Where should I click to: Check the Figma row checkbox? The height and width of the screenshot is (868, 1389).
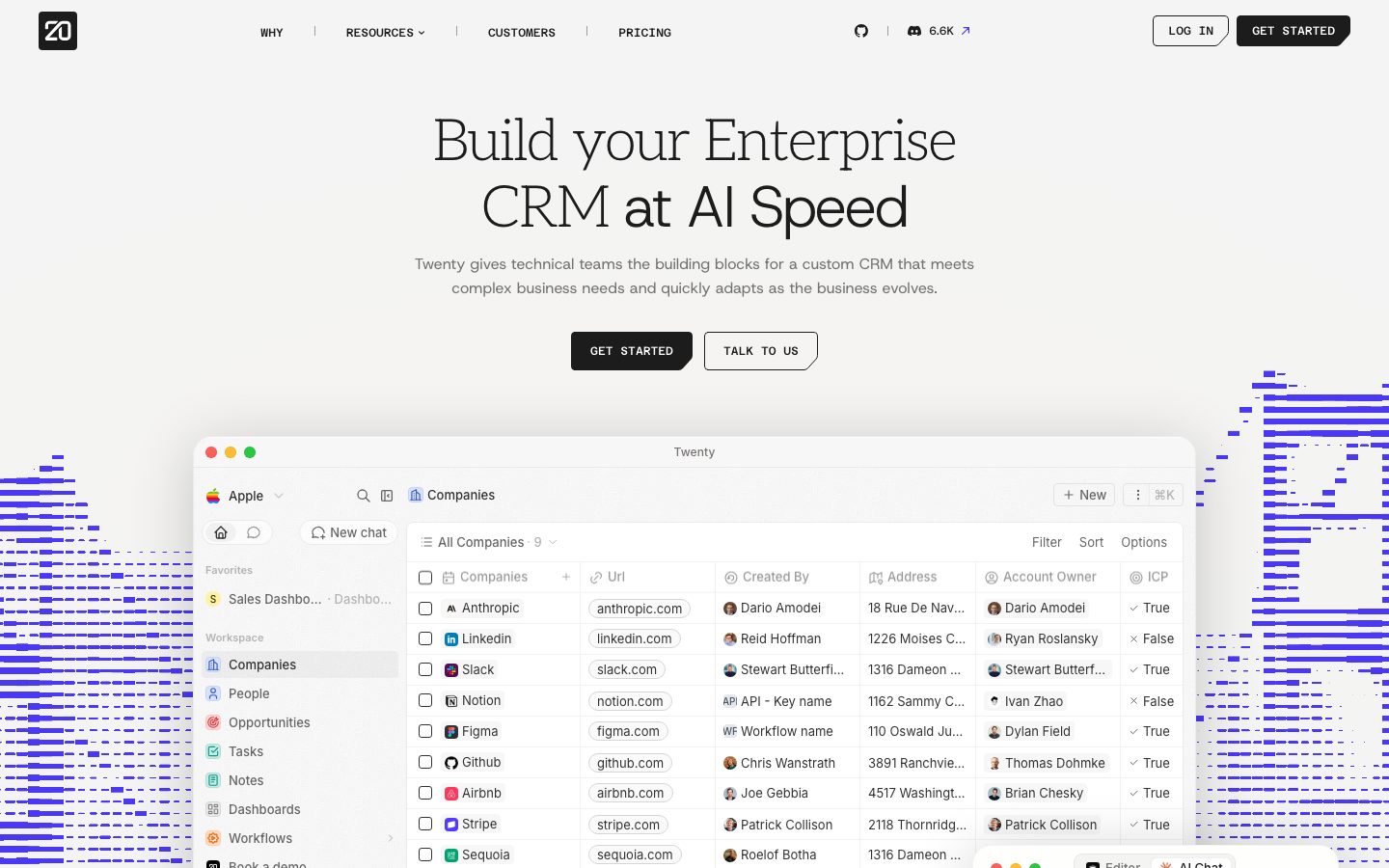coord(425,732)
